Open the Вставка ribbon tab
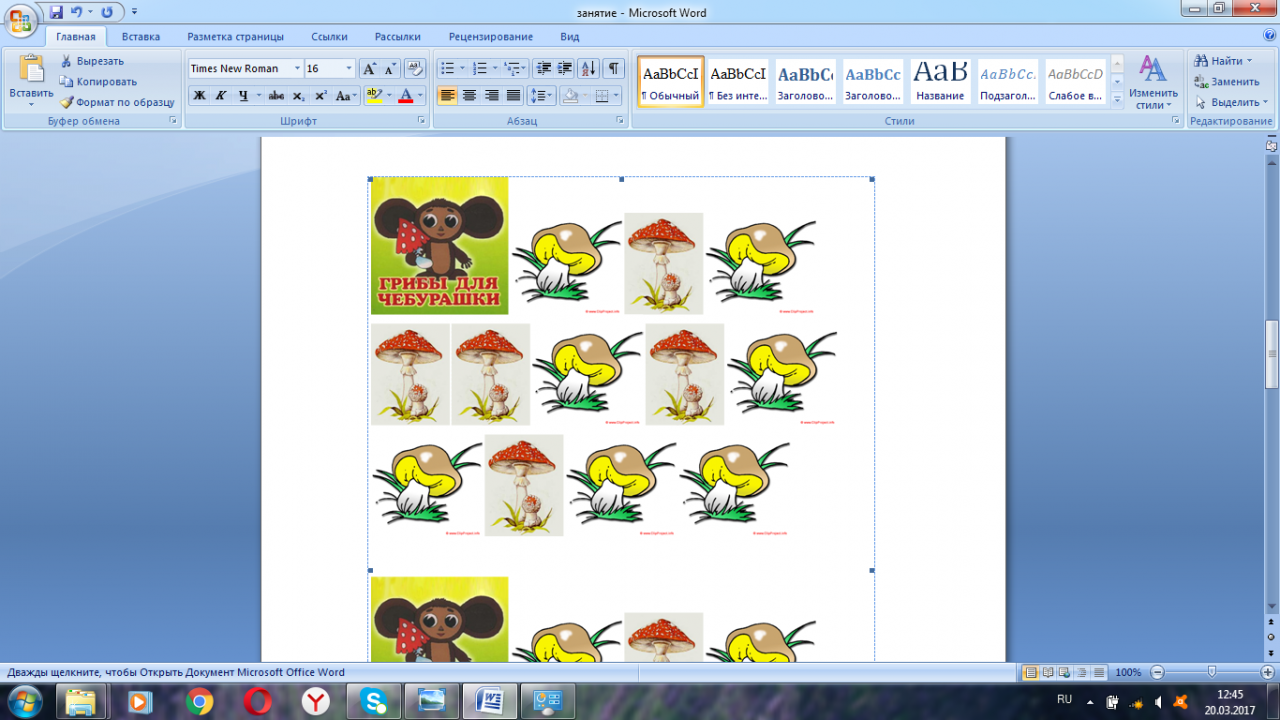The height and width of the screenshot is (720, 1280). [x=141, y=37]
